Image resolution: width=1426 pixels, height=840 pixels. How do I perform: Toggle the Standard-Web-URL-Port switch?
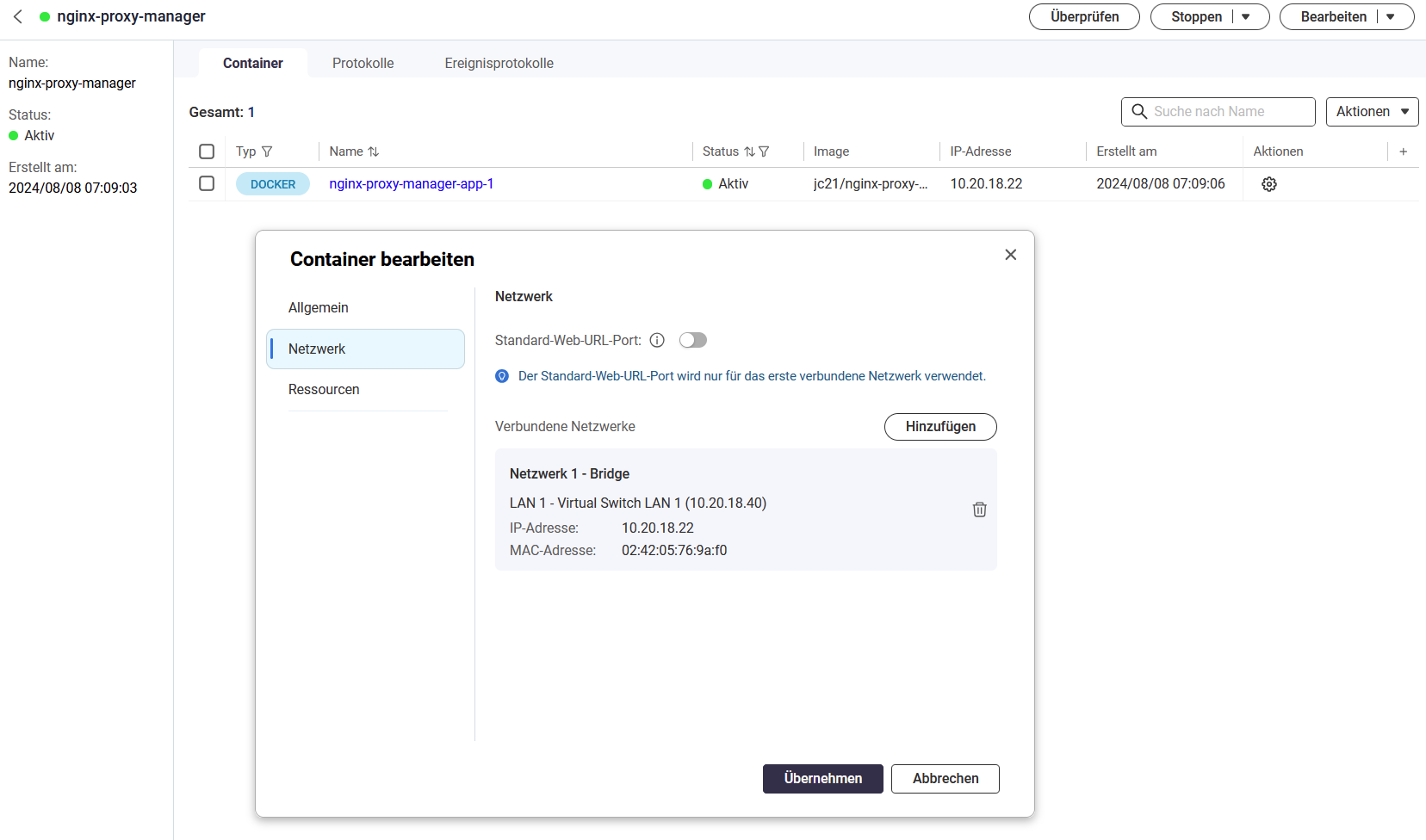click(x=693, y=340)
